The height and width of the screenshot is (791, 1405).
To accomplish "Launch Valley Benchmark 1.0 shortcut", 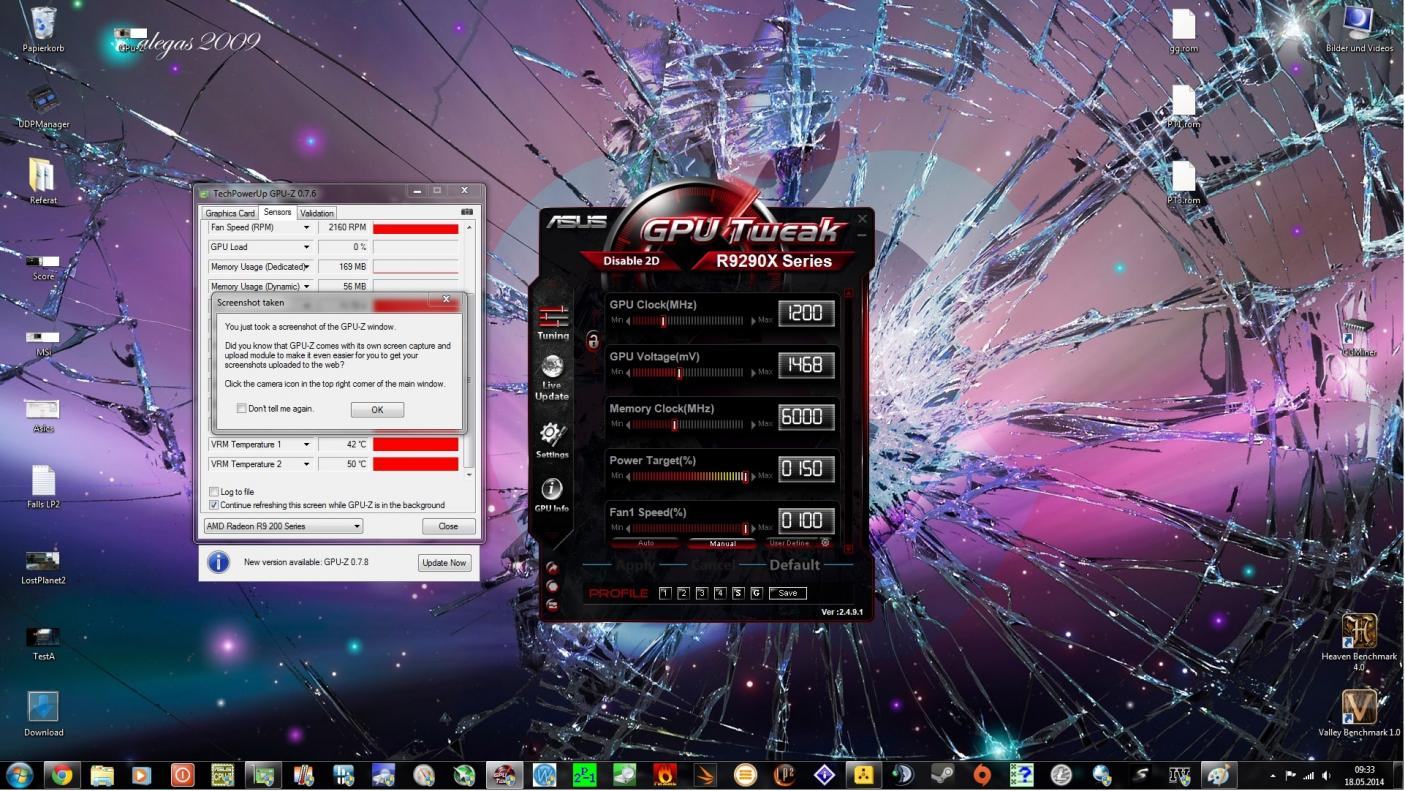I will click(x=1358, y=713).
